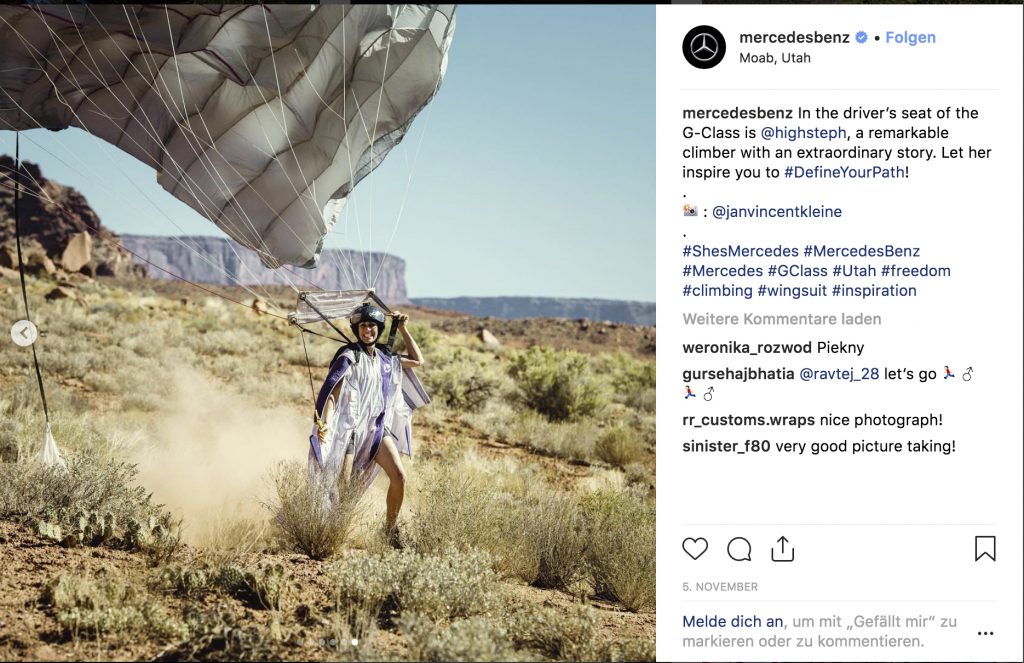Open the three-dot more options menu
The height and width of the screenshot is (663, 1024).
985,633
